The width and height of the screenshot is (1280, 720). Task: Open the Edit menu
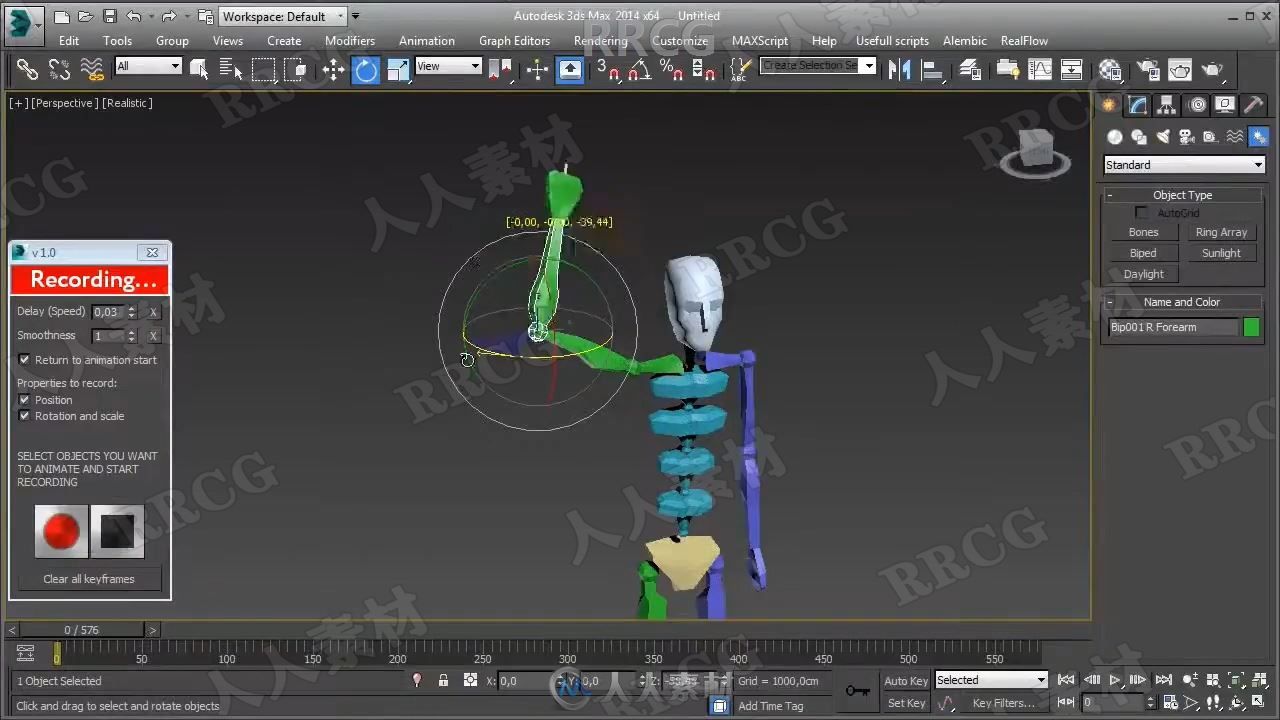coord(69,41)
